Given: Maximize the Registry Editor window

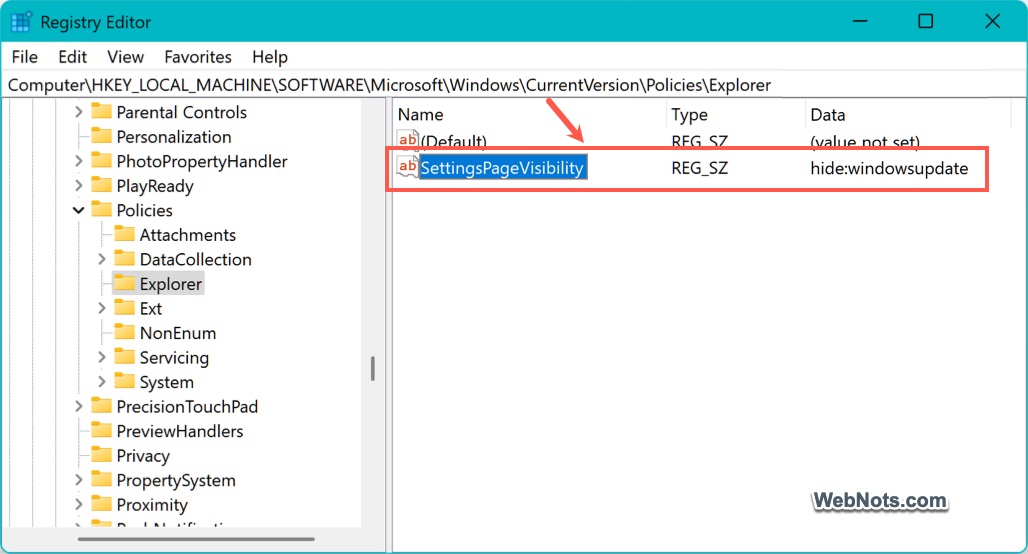Looking at the screenshot, I should pyautogui.click(x=926, y=22).
